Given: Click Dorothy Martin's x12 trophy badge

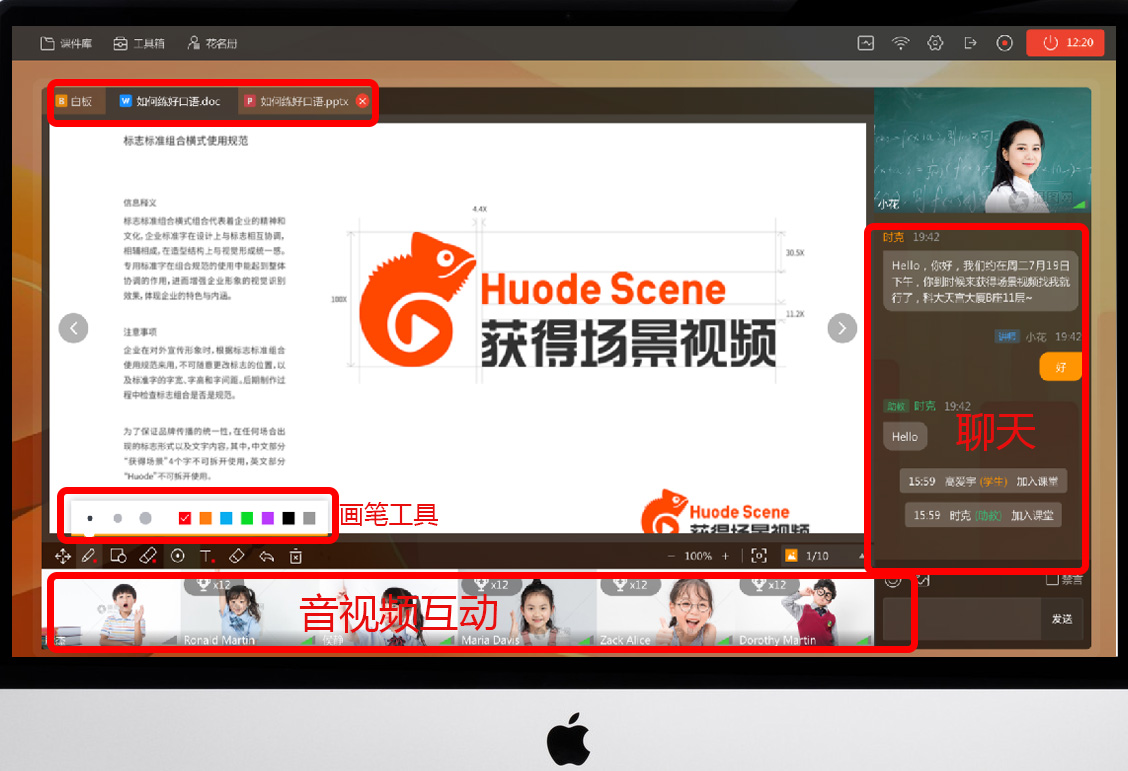Looking at the screenshot, I should 770,585.
